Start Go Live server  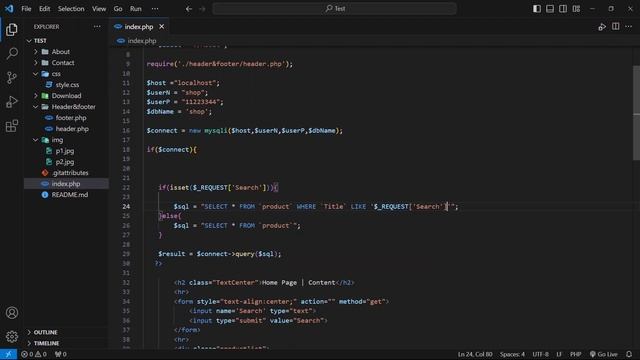pos(603,354)
